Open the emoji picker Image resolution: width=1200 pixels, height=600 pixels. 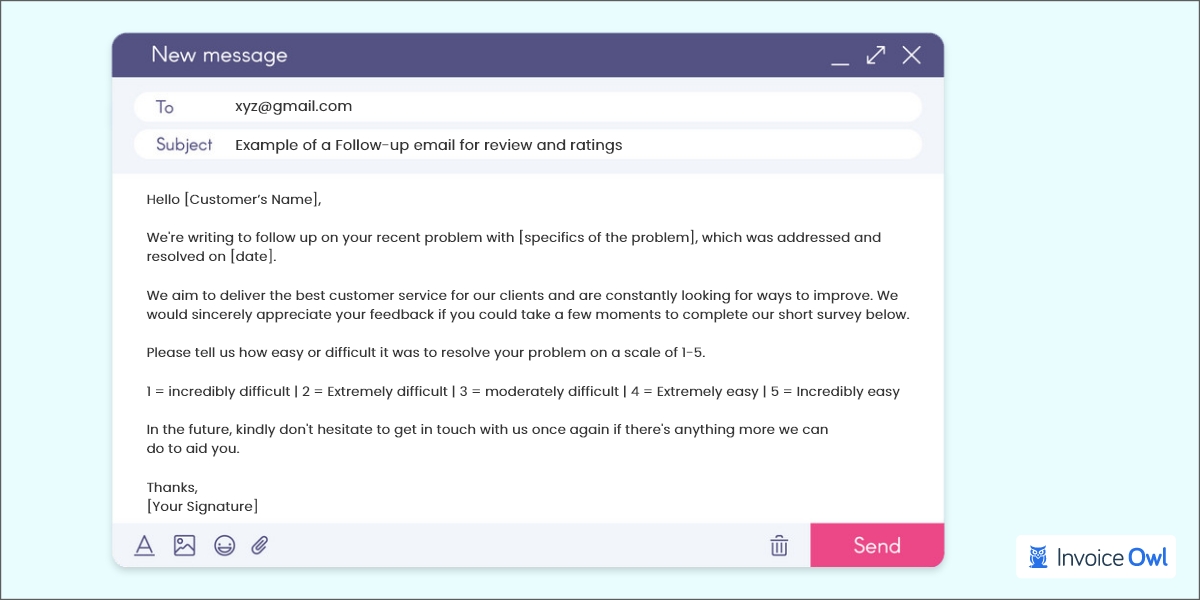tap(223, 545)
